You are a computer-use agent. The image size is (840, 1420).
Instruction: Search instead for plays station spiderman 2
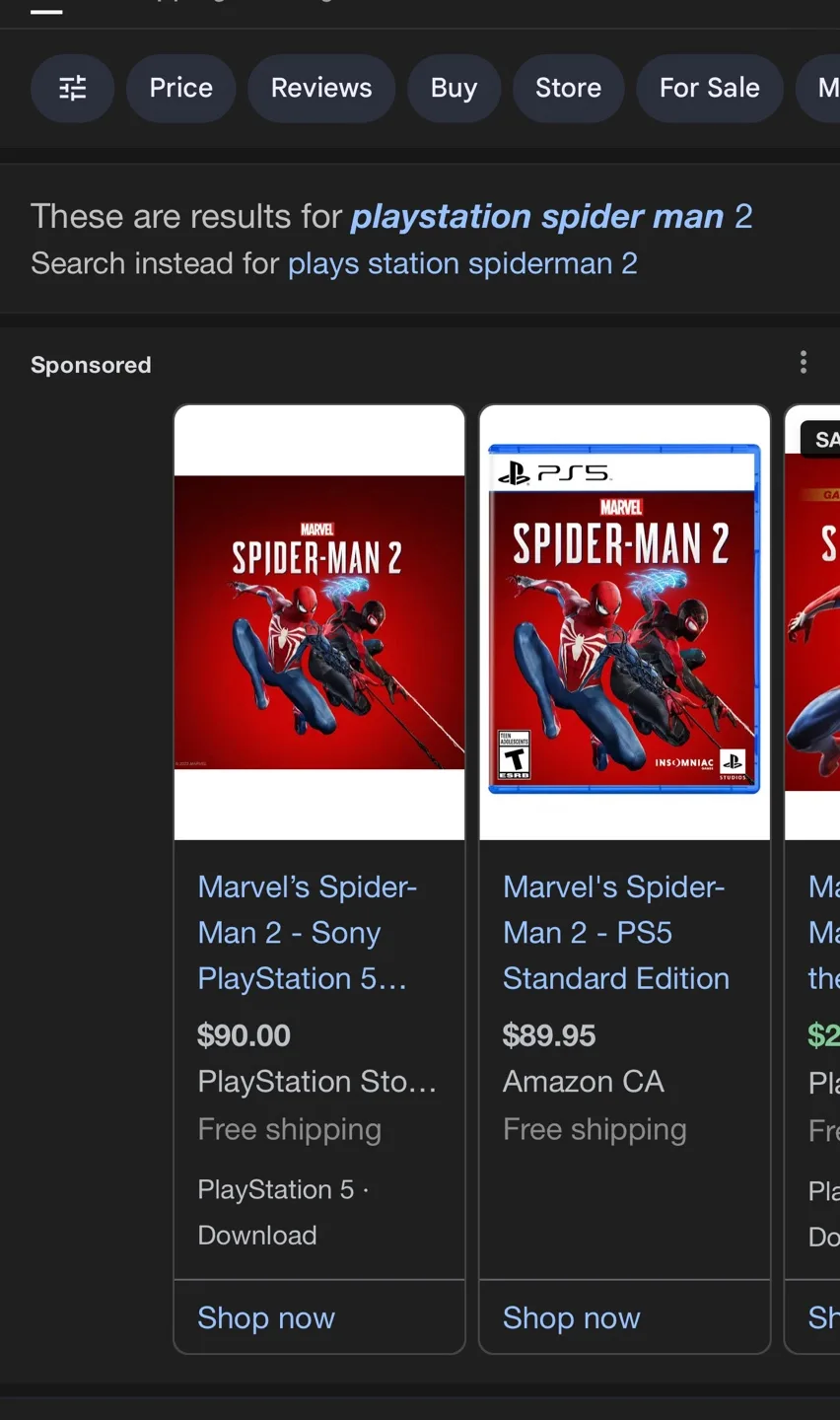(462, 263)
